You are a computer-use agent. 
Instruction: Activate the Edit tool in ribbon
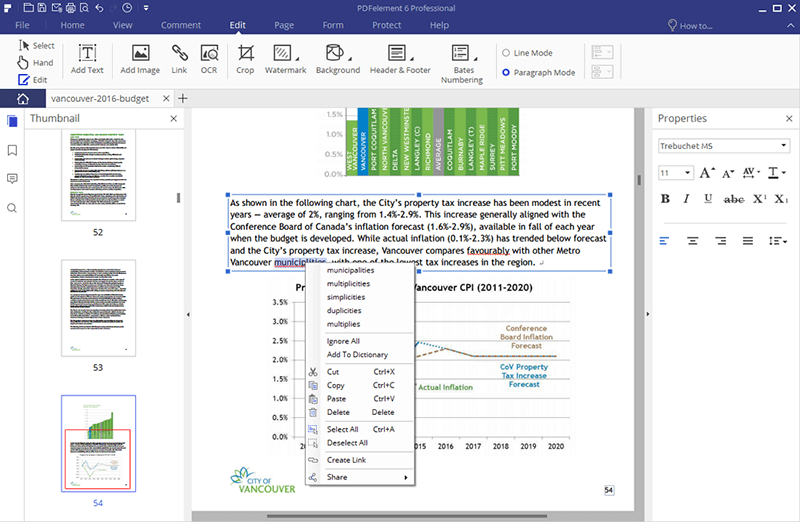coord(33,80)
